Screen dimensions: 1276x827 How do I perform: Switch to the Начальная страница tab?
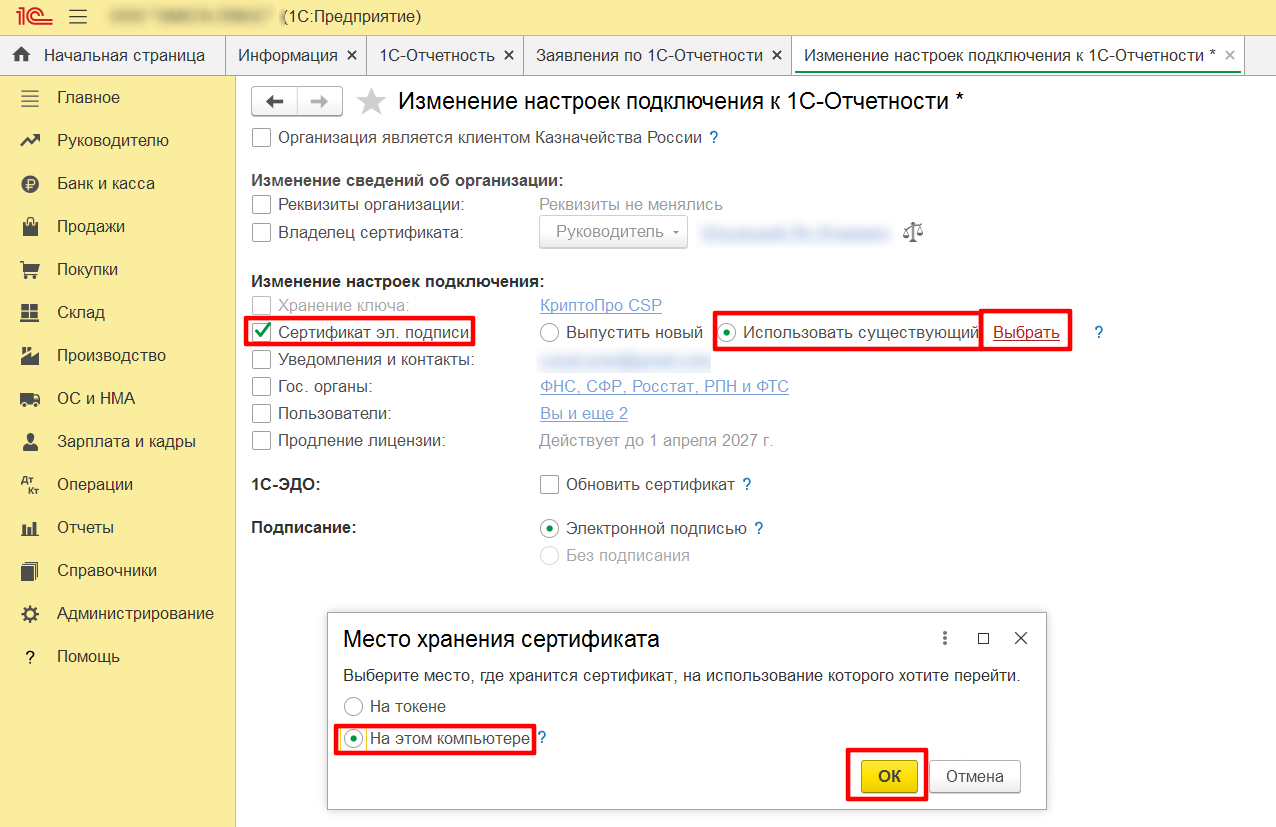coord(112,55)
